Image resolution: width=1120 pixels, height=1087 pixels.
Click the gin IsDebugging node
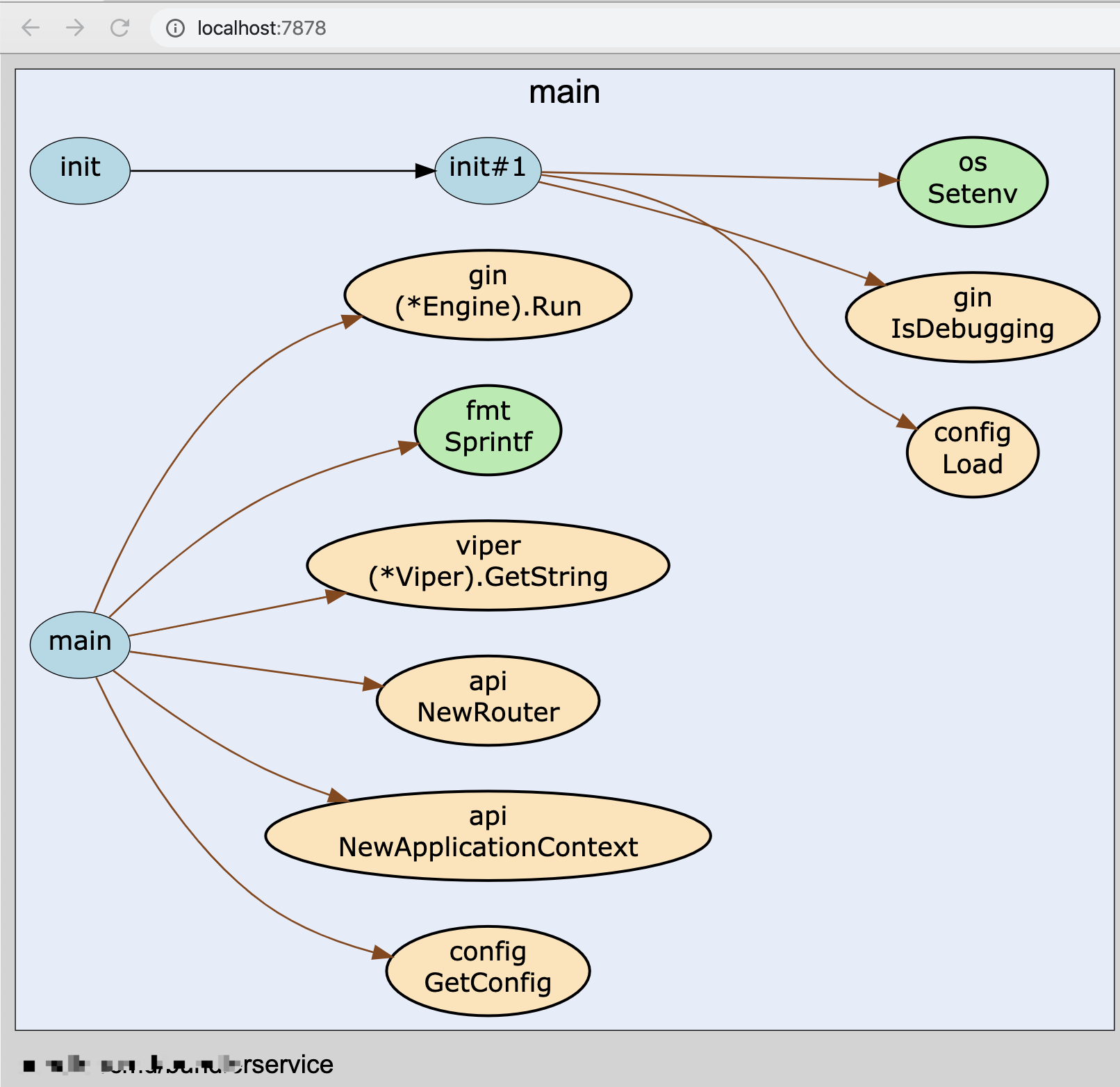click(x=972, y=317)
